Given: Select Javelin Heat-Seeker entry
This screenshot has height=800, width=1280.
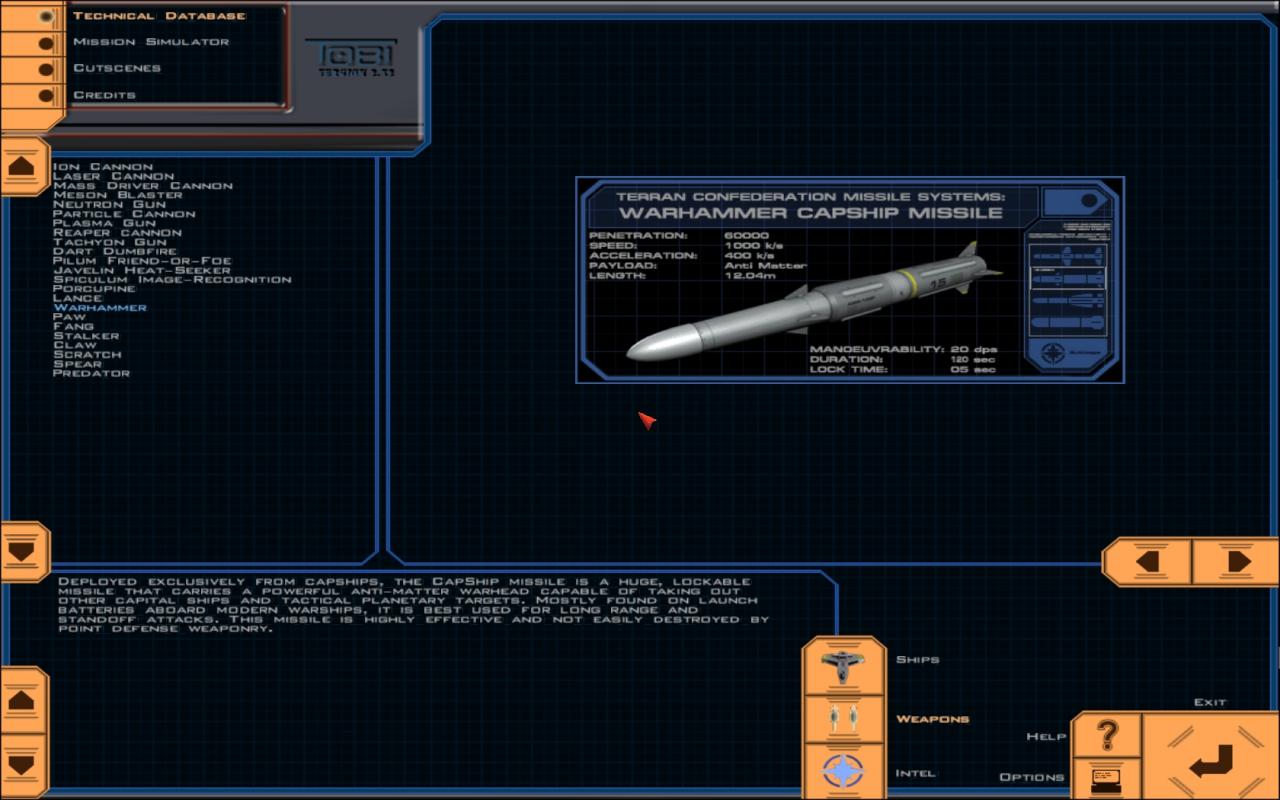Looking at the screenshot, I should (142, 270).
